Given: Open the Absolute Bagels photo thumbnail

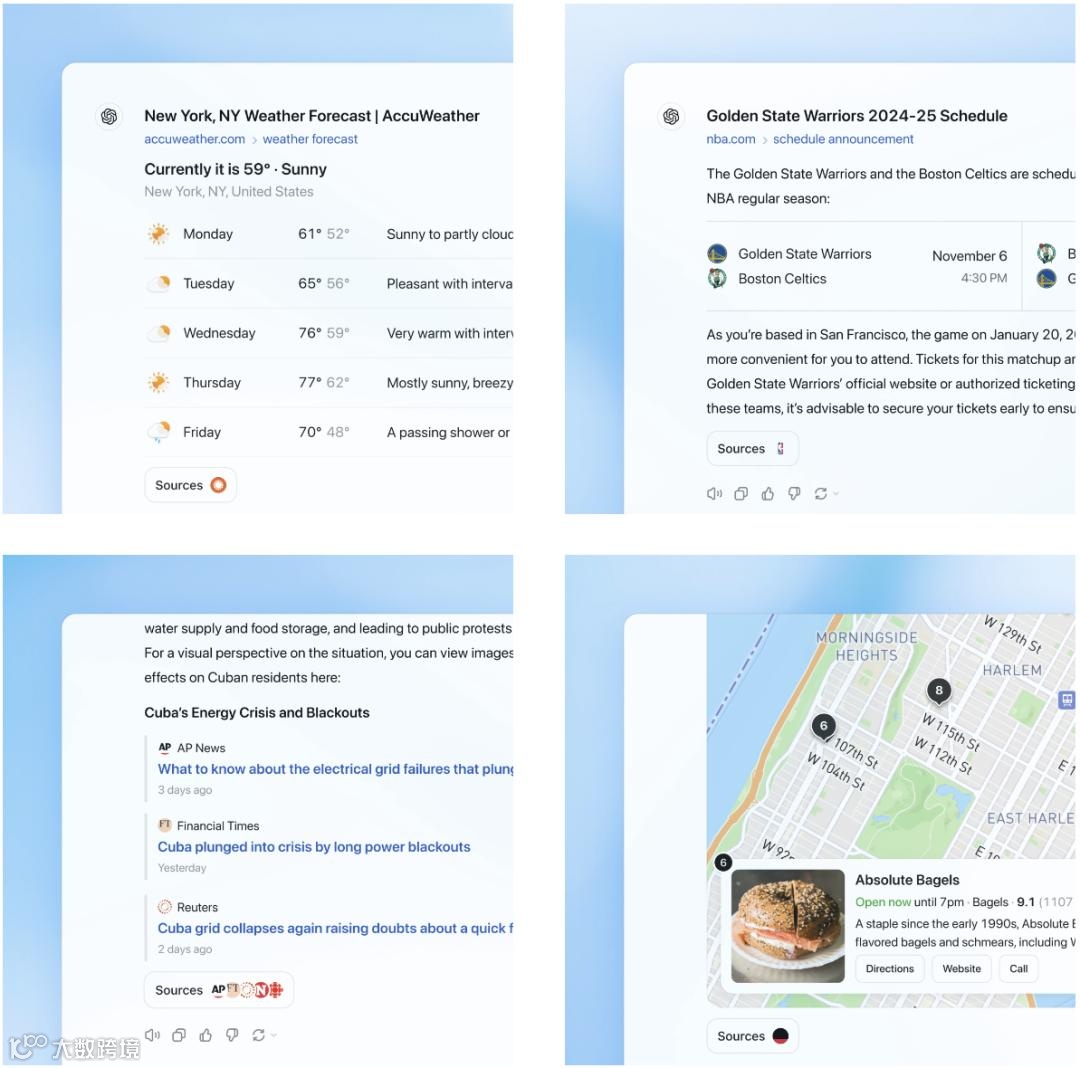Looking at the screenshot, I should click(x=787, y=925).
